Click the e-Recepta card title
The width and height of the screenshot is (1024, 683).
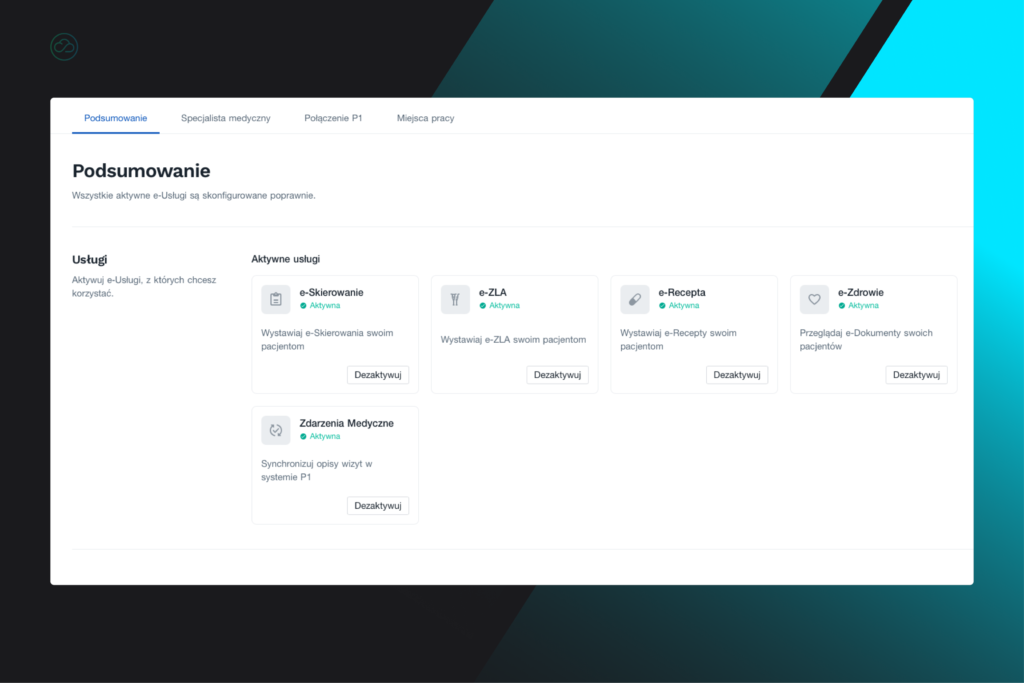point(682,293)
